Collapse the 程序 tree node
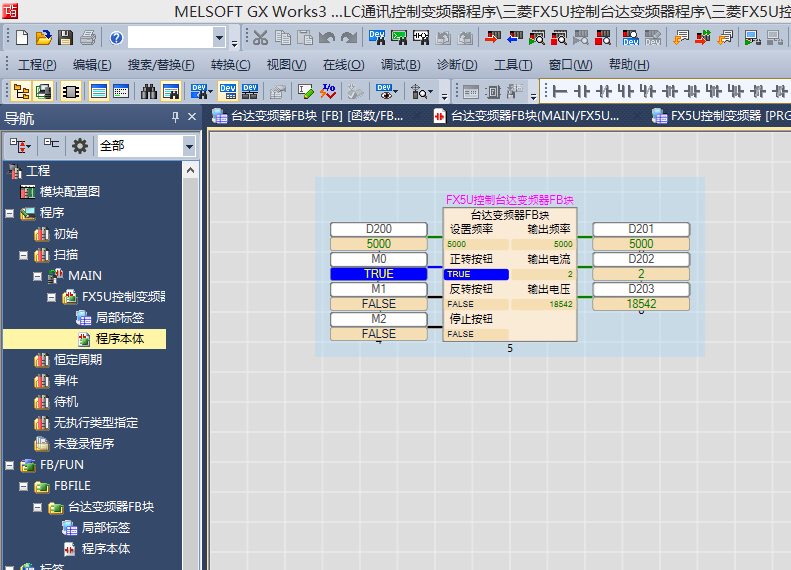This screenshot has width=791, height=570. pyautogui.click(x=9, y=213)
